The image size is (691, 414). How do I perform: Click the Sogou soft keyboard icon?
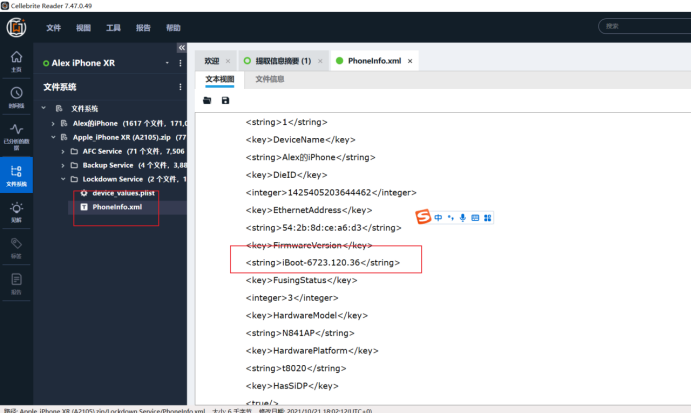475,218
